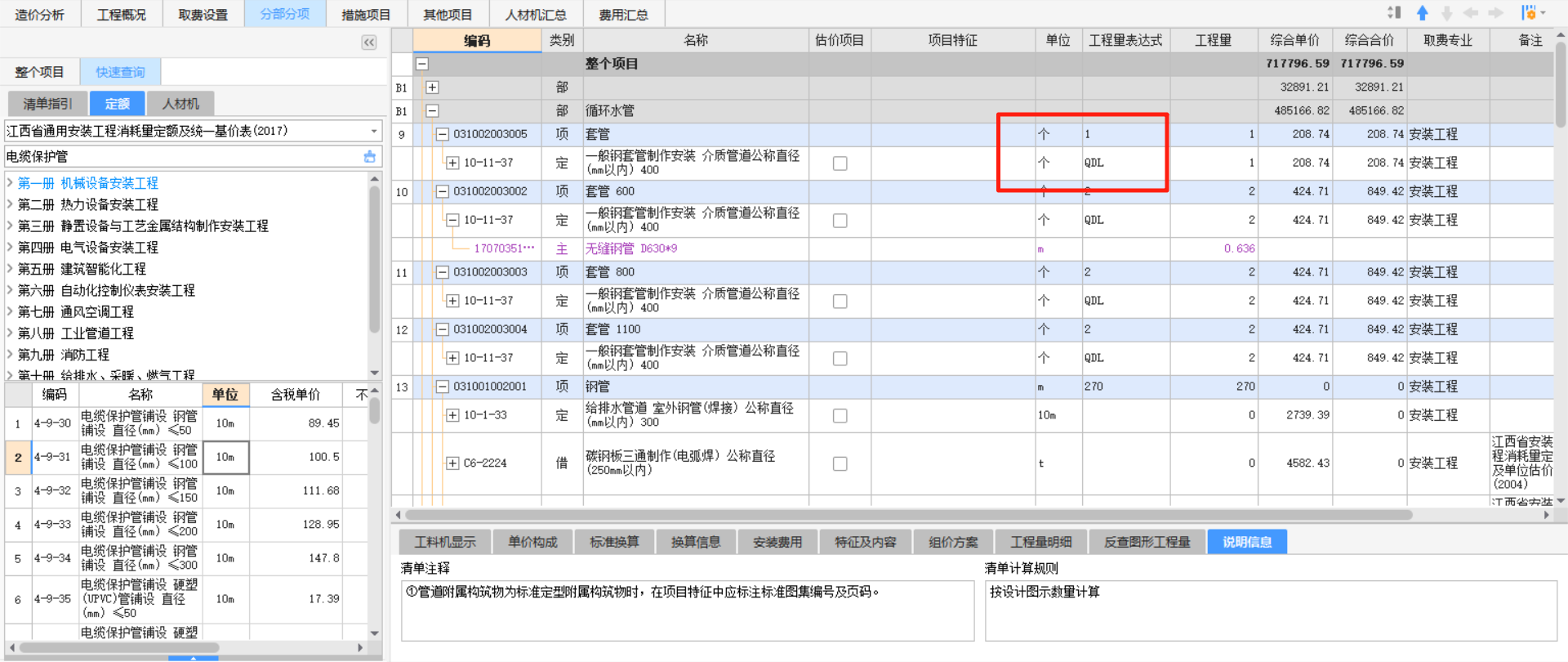
Task: Switch to 特征及内容 tab
Action: point(866,542)
